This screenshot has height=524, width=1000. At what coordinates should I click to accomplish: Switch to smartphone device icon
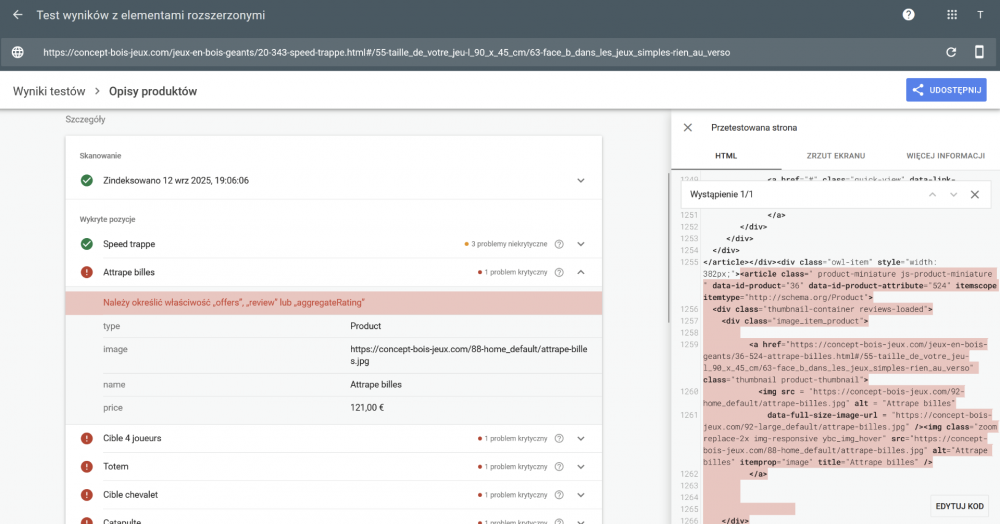point(979,52)
